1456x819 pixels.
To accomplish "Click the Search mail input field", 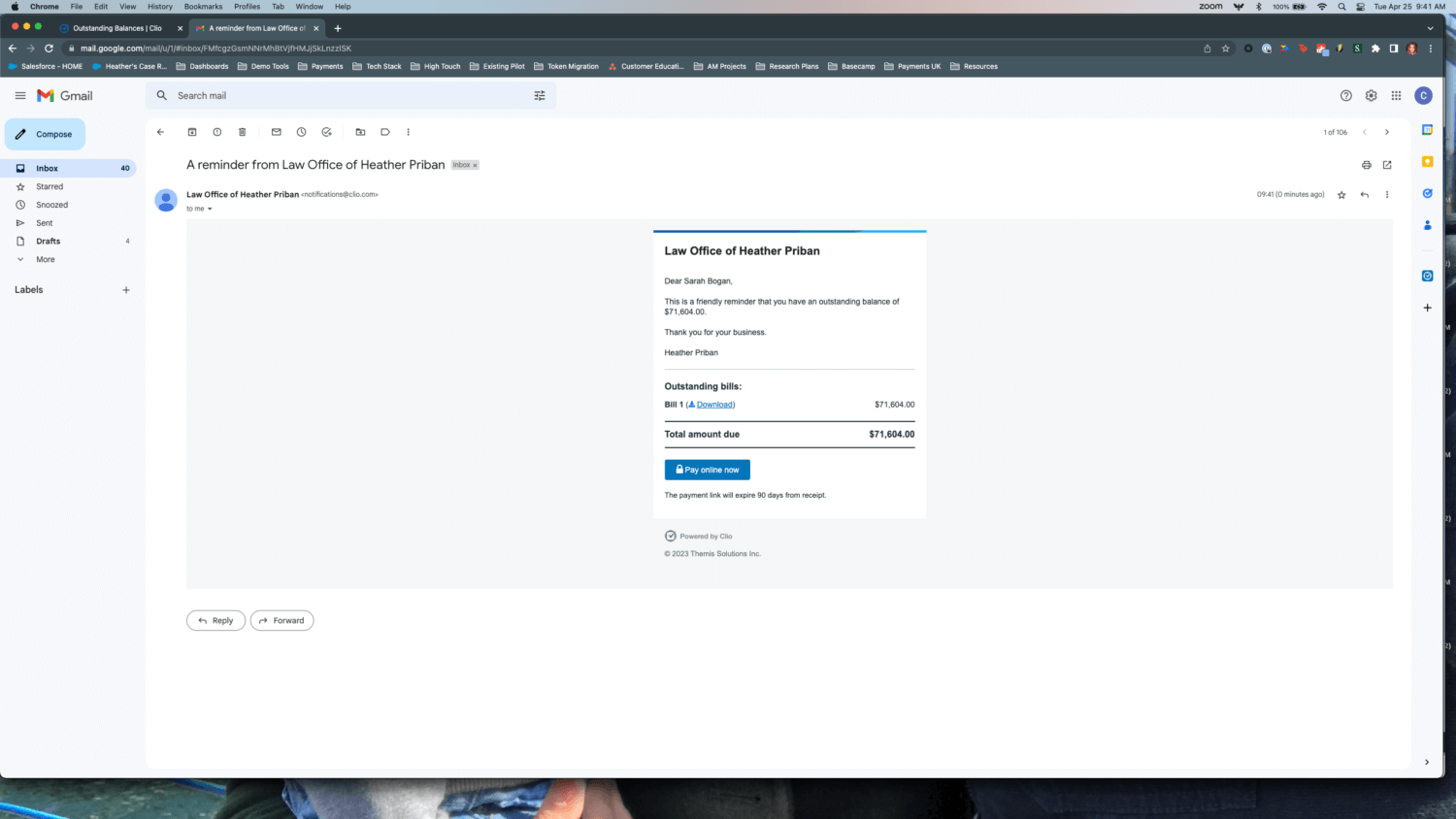I will point(291,95).
